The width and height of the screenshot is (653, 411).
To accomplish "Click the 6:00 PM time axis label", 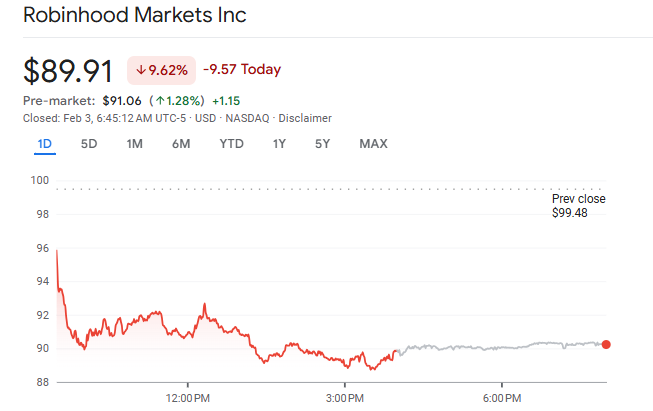I will pos(501,398).
